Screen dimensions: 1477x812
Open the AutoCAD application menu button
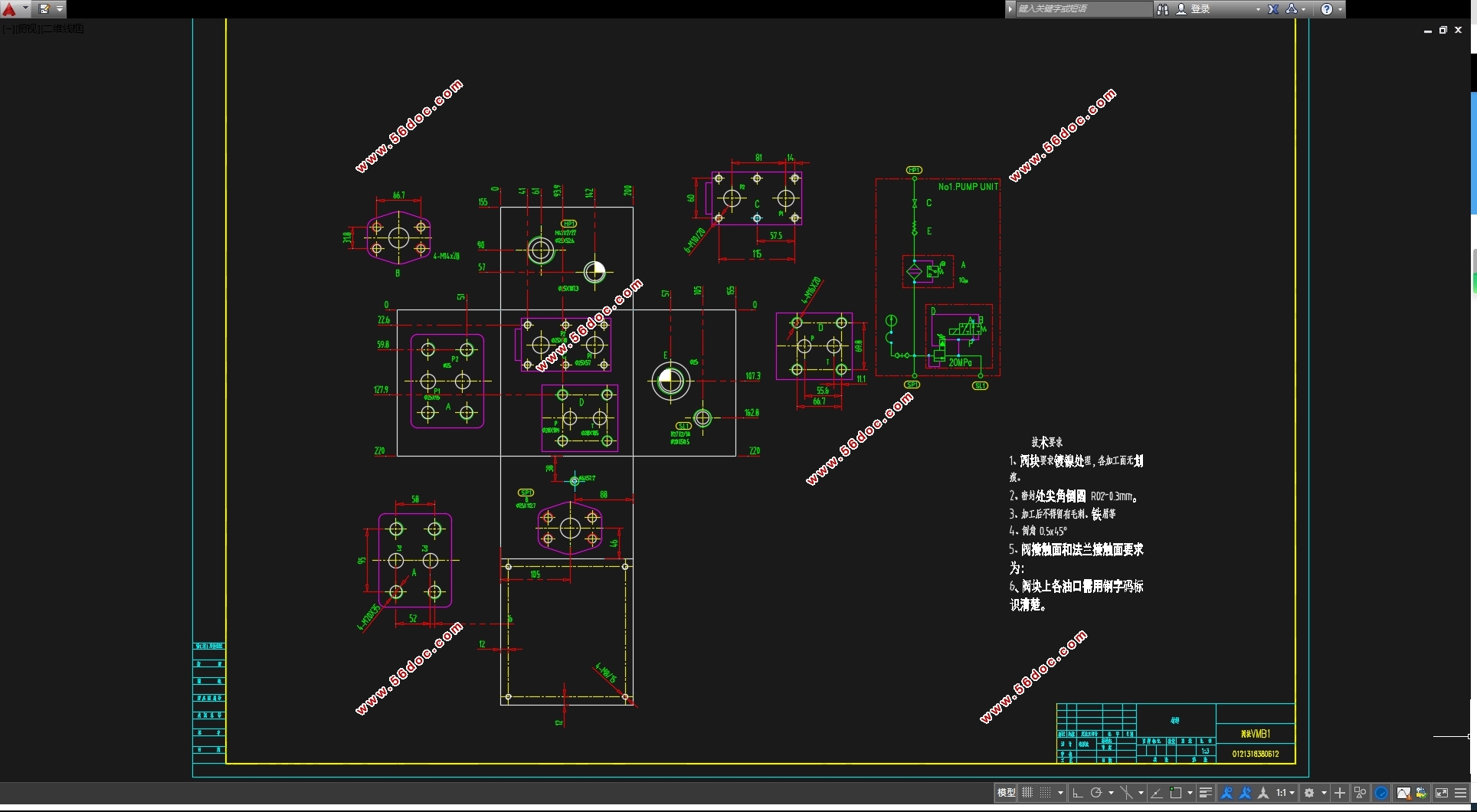click(9, 9)
